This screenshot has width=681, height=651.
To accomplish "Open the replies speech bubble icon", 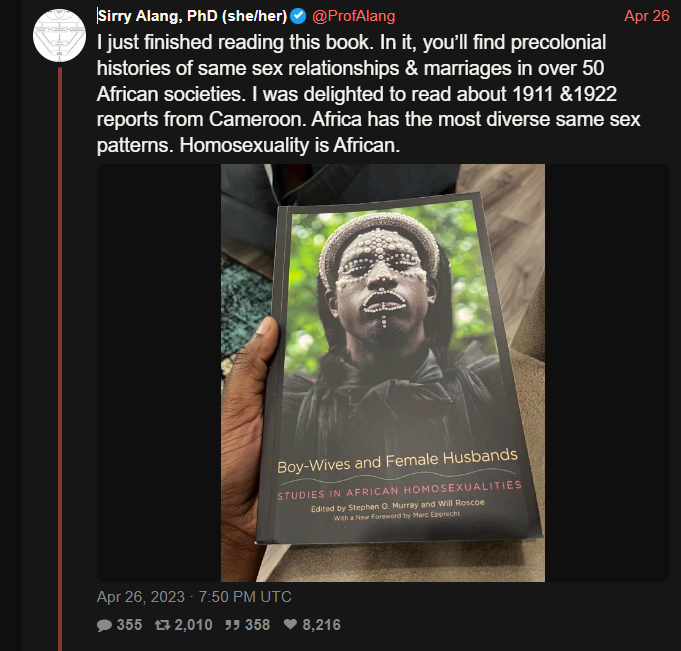I will coord(104,625).
